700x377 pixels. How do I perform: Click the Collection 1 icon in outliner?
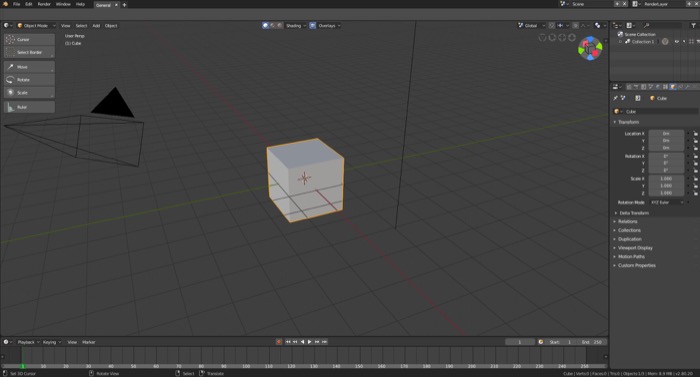pyautogui.click(x=628, y=42)
